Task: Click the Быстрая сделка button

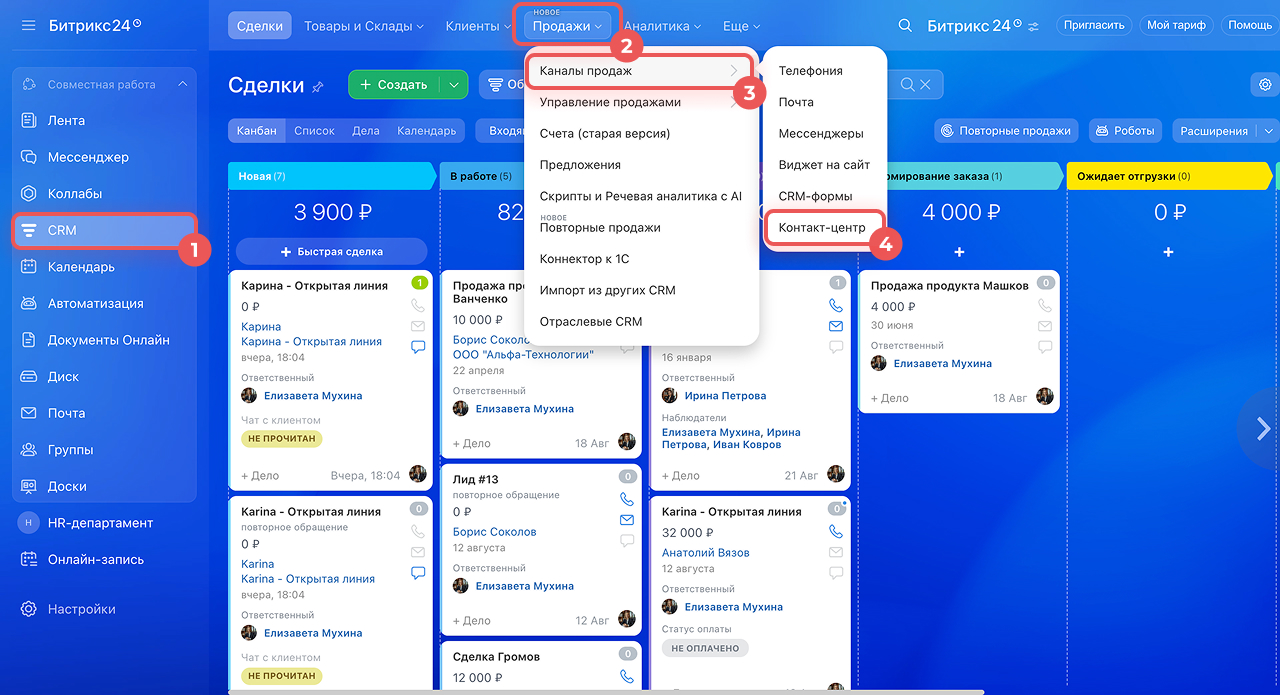Action: [x=331, y=251]
